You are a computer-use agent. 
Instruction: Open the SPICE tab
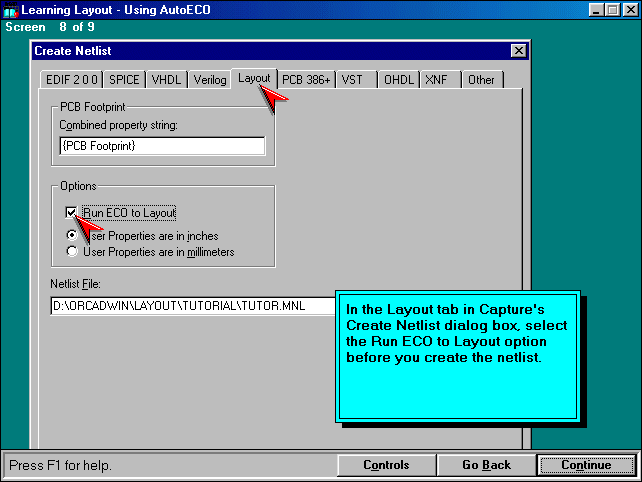coord(123,80)
